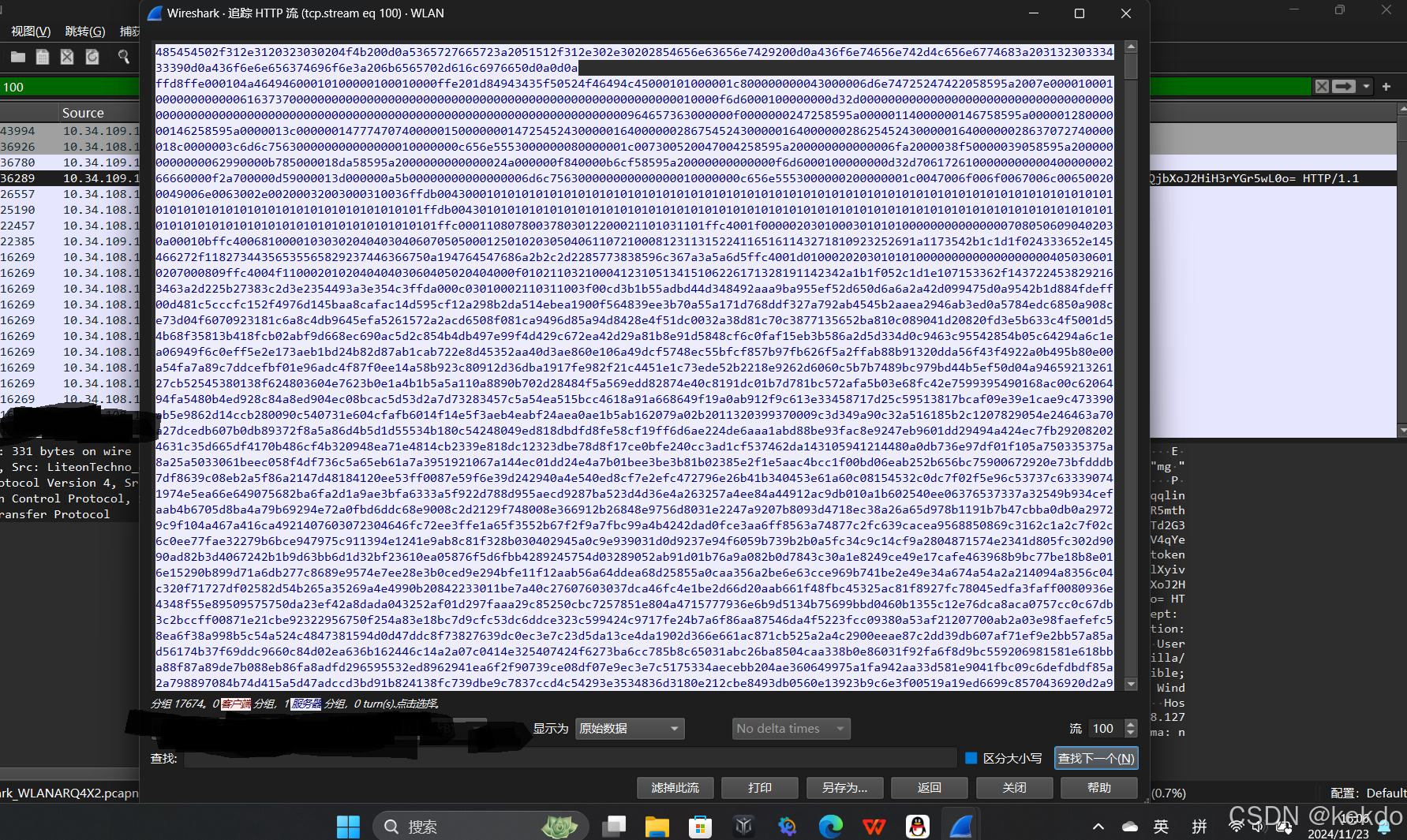Viewport: 1407px width, 840px height.
Task: Increment the stream number spinner
Action: [x=1131, y=723]
